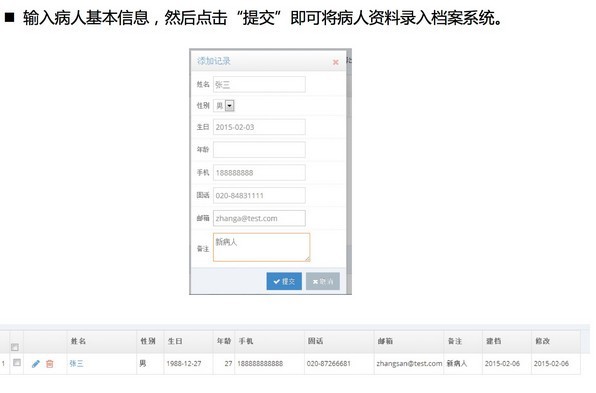
Task: Click the 年龄 column header
Action: pos(224,341)
